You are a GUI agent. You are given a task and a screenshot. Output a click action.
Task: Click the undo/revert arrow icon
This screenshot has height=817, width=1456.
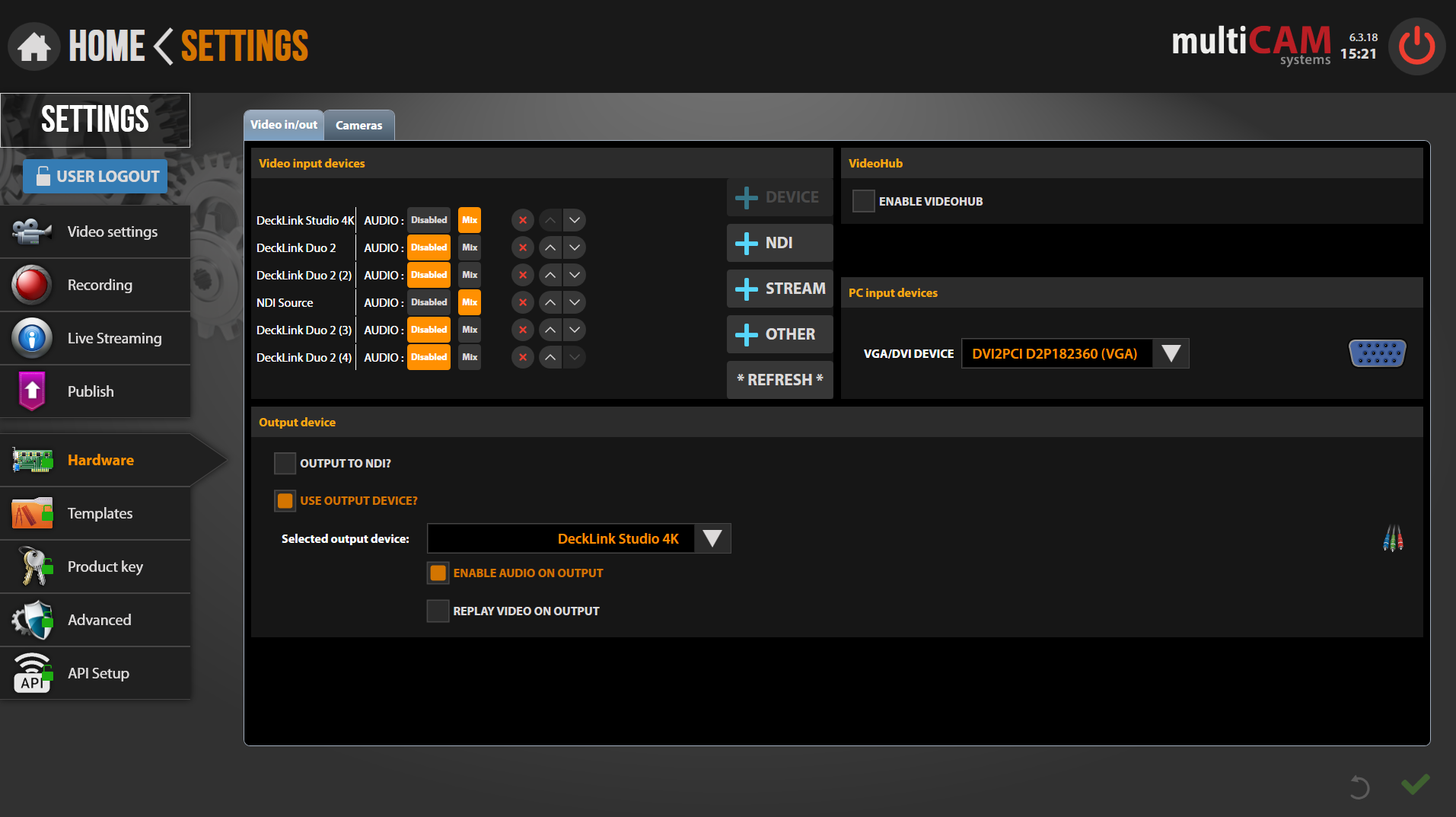click(1359, 787)
